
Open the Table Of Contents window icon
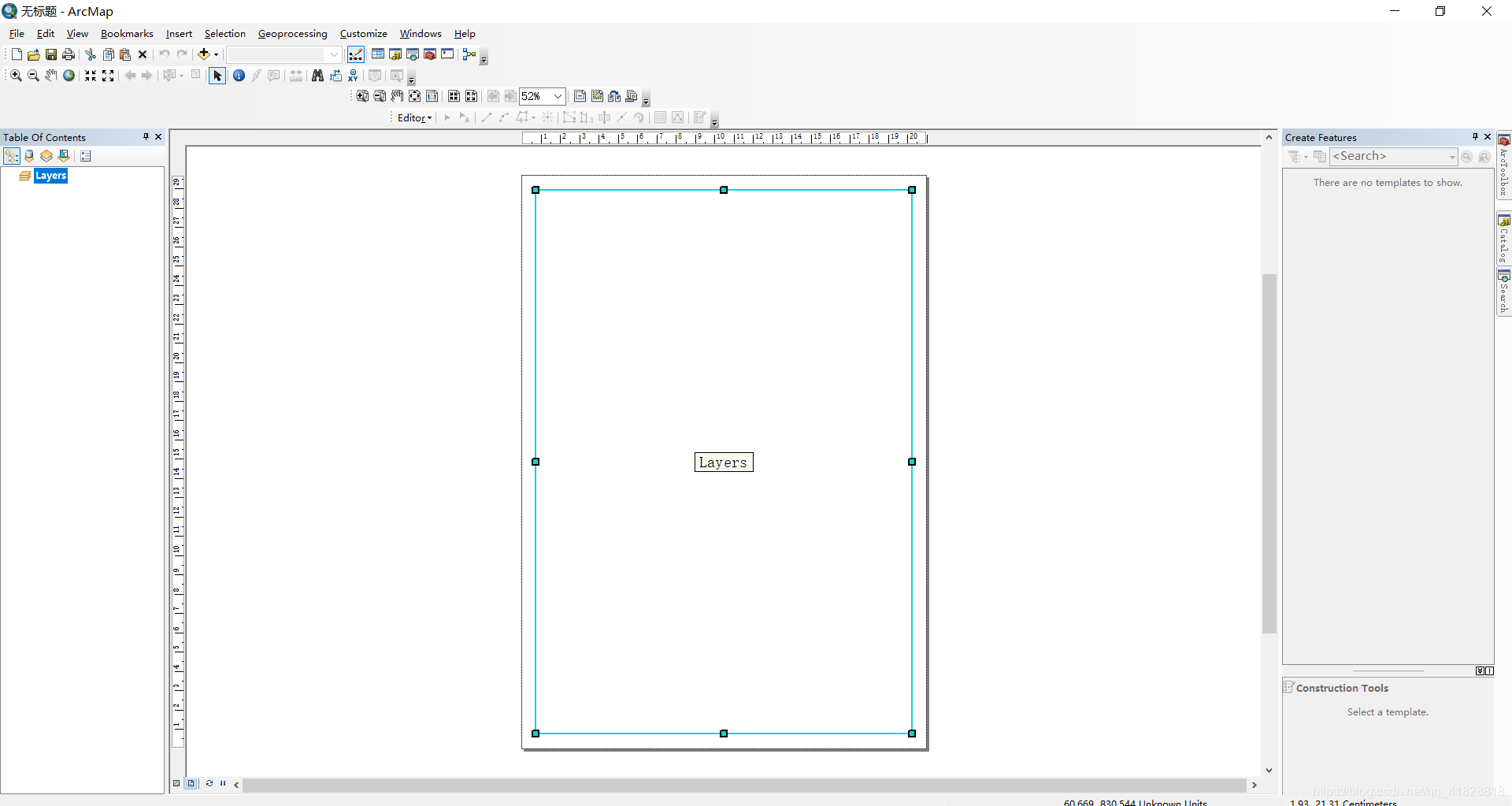click(x=378, y=54)
